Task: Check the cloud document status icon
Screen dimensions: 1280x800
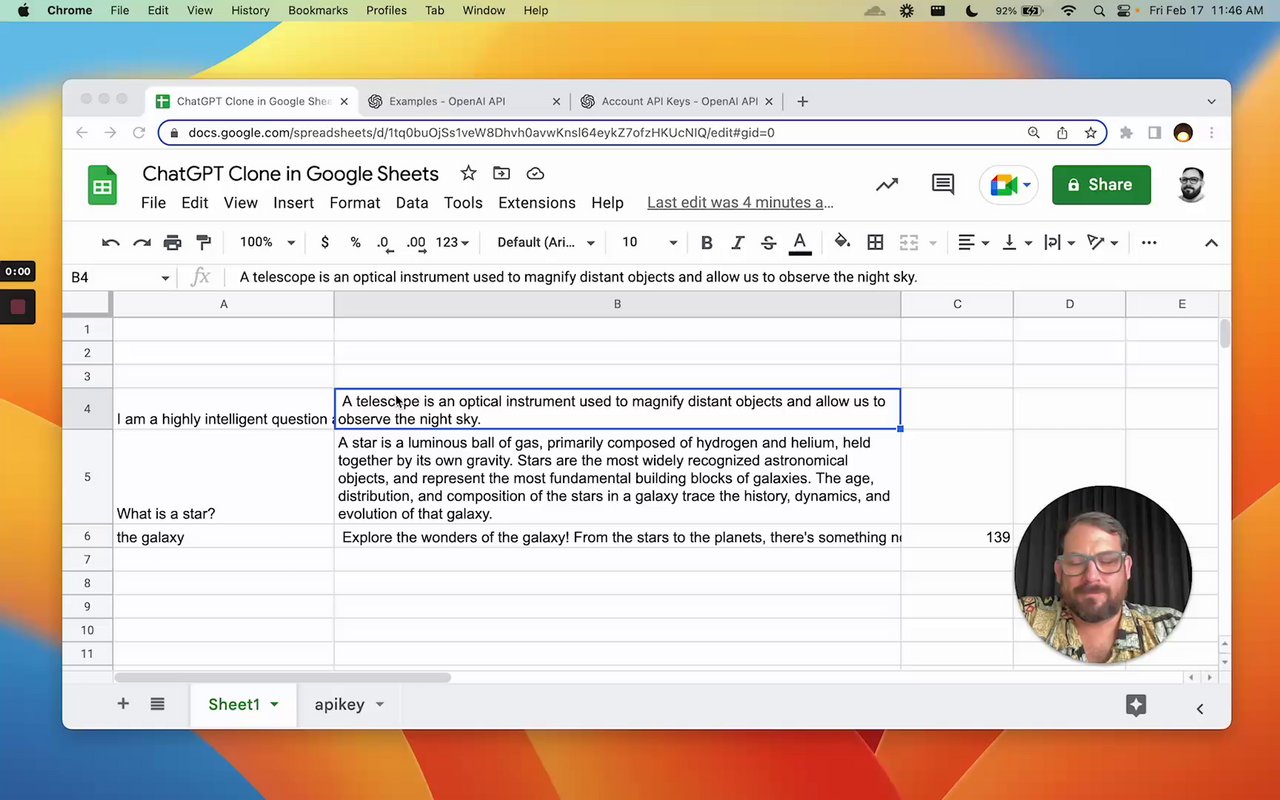Action: (x=535, y=173)
